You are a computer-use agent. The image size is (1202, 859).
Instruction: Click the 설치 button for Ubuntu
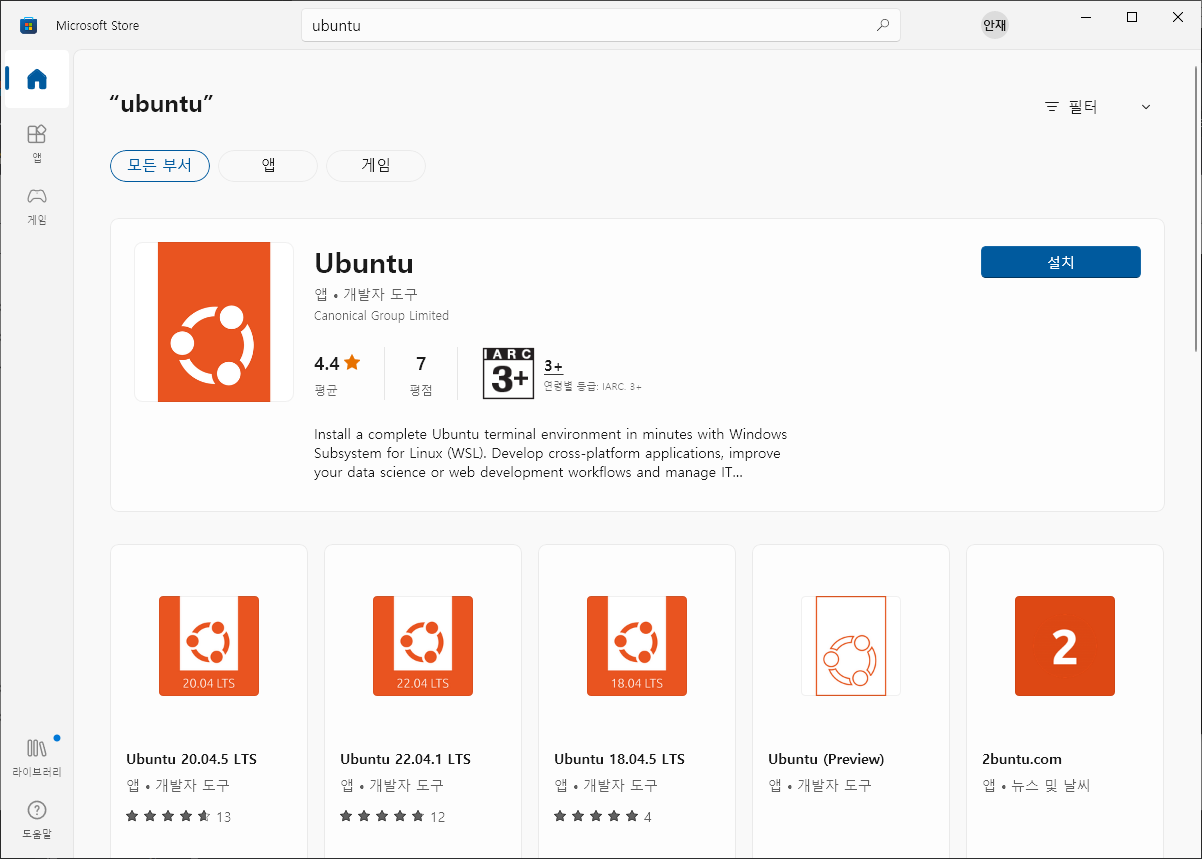pos(1060,262)
